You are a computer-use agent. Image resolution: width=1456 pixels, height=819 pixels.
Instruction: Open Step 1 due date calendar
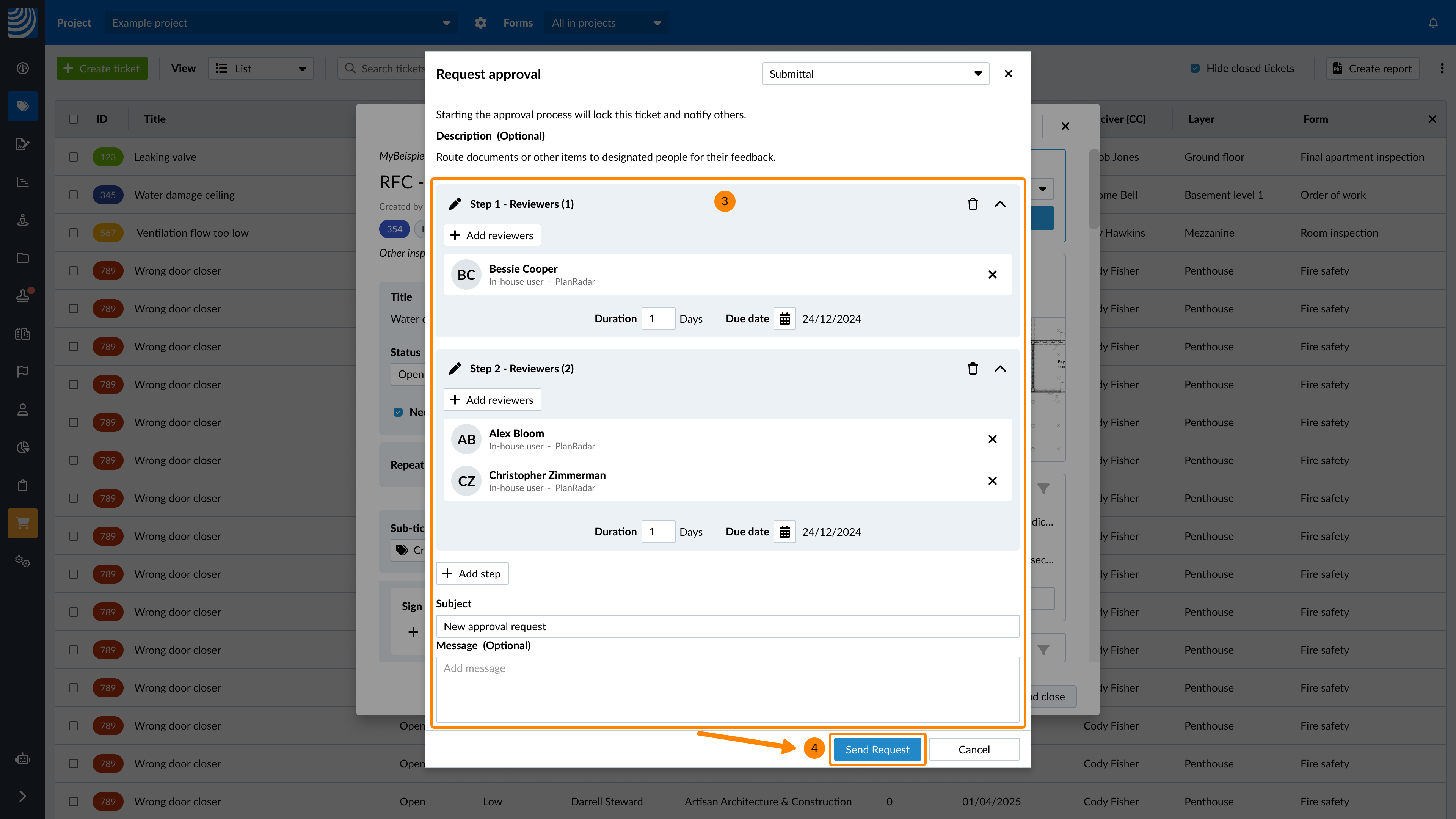[x=784, y=319]
